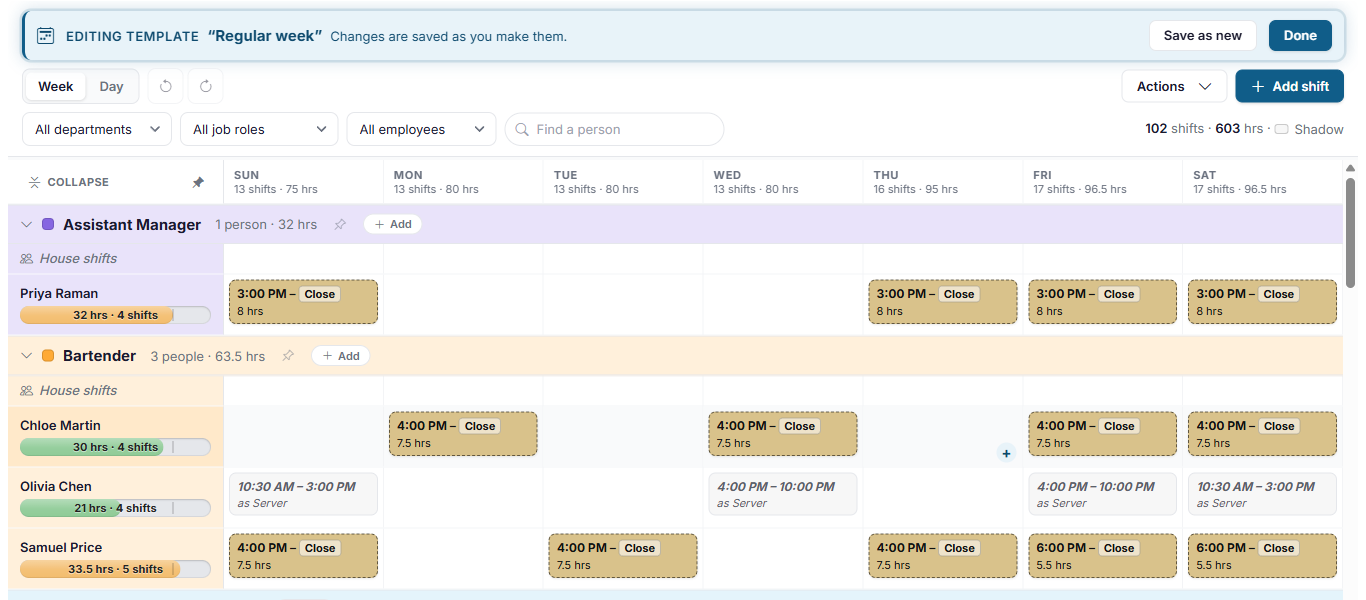The height and width of the screenshot is (600, 1366).
Task: Click the TUE column header
Action: 623,182
